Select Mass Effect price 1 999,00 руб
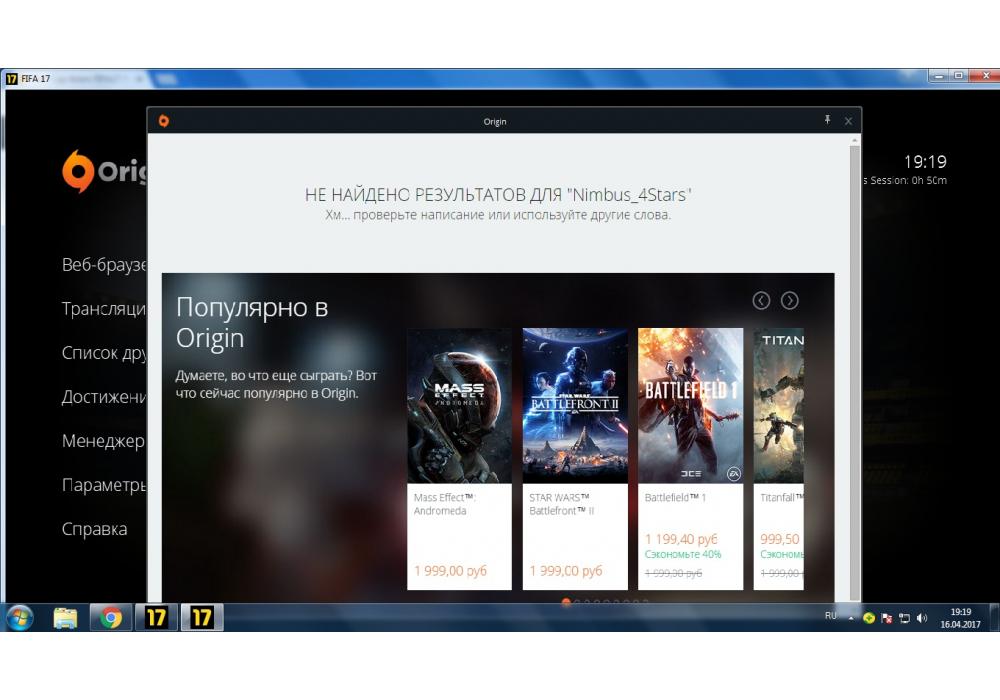 tap(450, 571)
